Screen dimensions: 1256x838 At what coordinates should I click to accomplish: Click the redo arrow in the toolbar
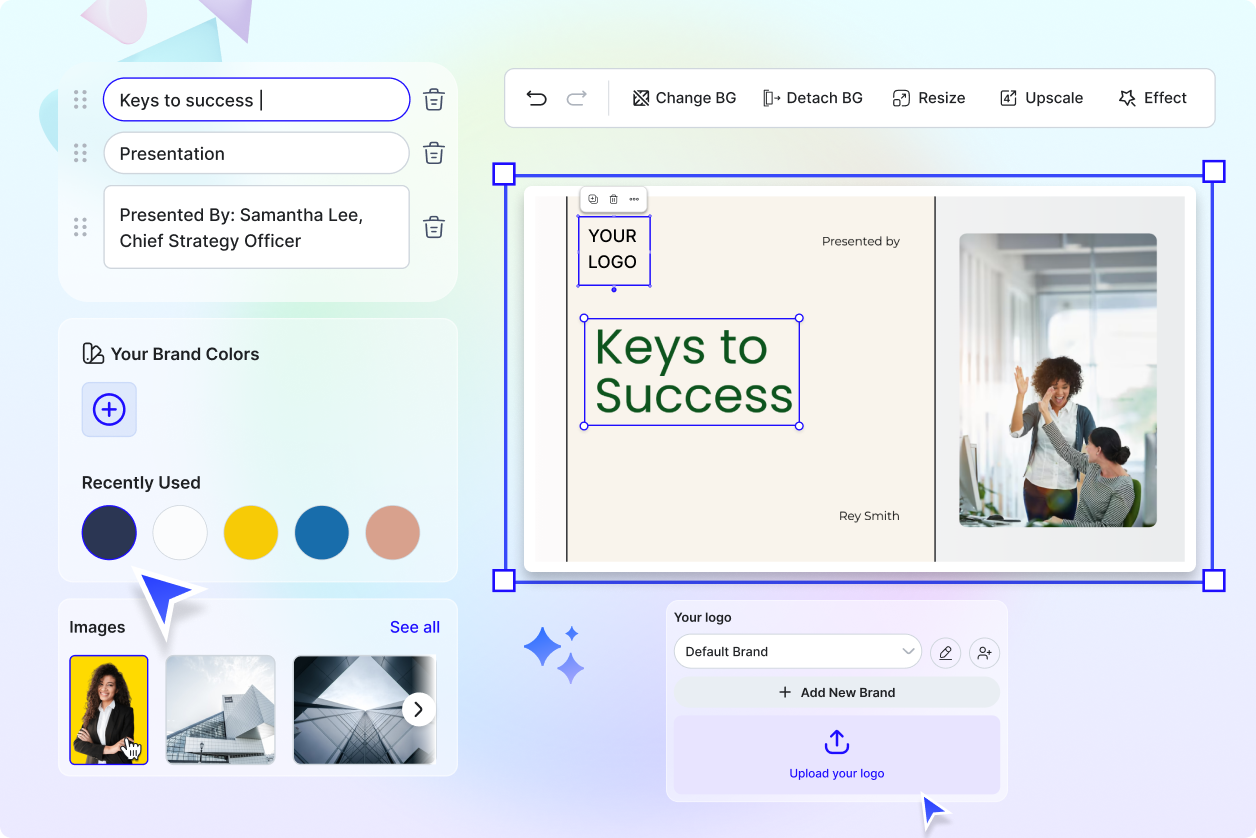tap(576, 98)
